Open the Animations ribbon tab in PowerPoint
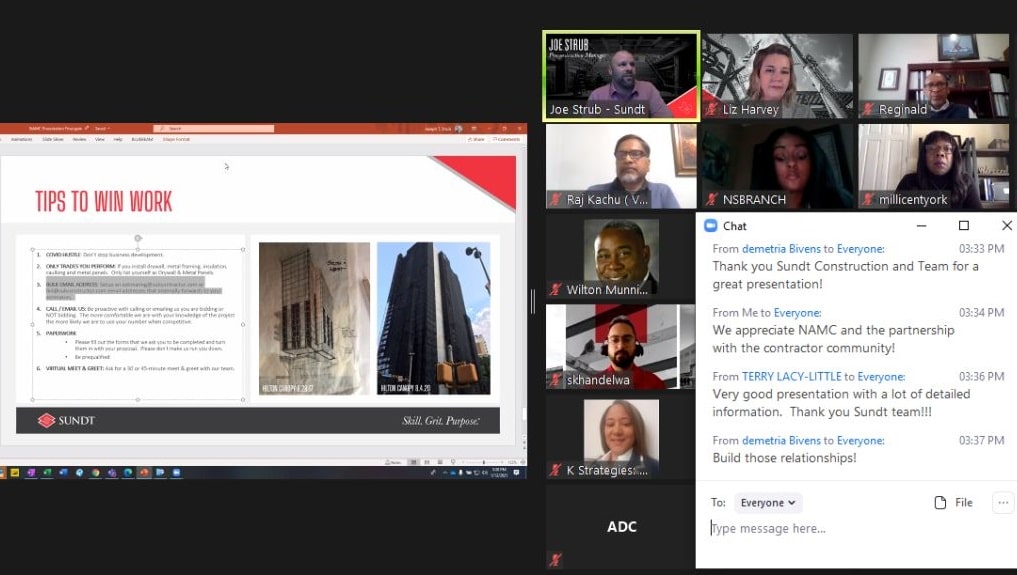Image resolution: width=1017 pixels, height=575 pixels. pos(21,139)
